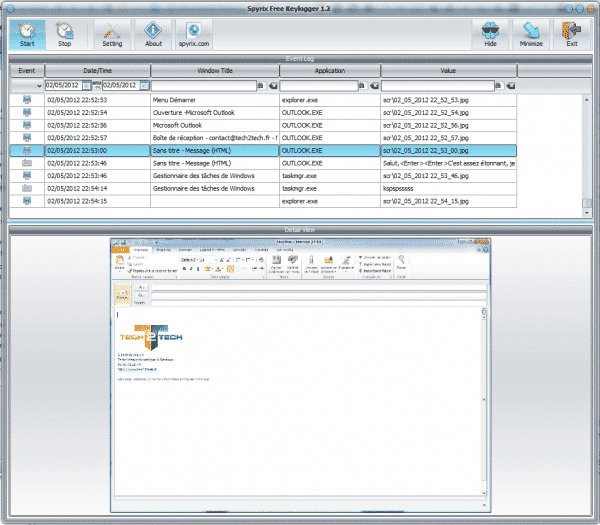600x525 pixels.
Task: Open the Setting tool
Action: [x=112, y=33]
